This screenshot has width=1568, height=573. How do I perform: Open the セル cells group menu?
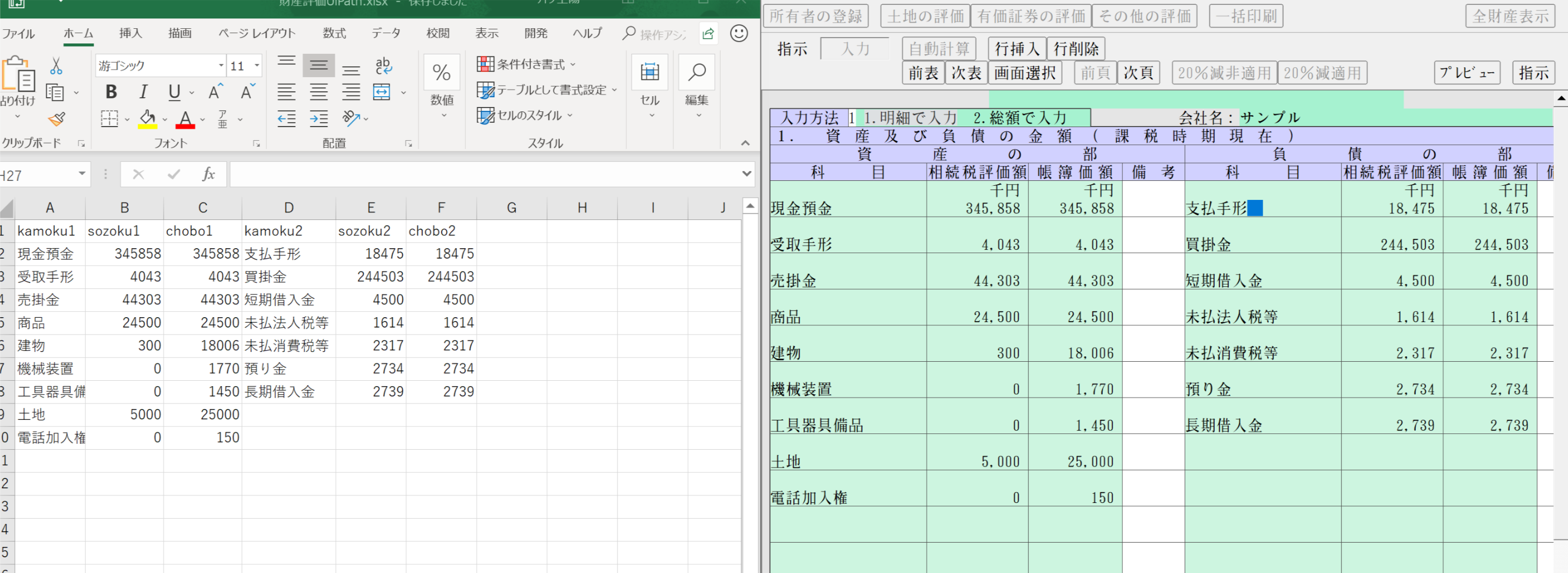(x=649, y=87)
